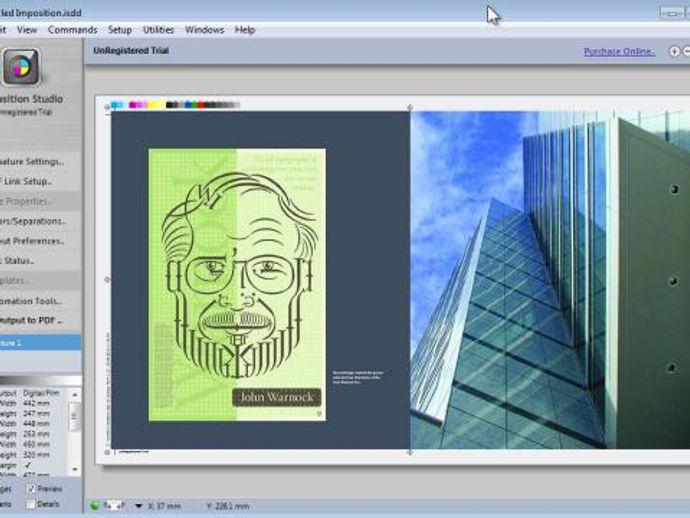The height and width of the screenshot is (518, 690).
Task: Click the green status indicator dot
Action: 95,506
